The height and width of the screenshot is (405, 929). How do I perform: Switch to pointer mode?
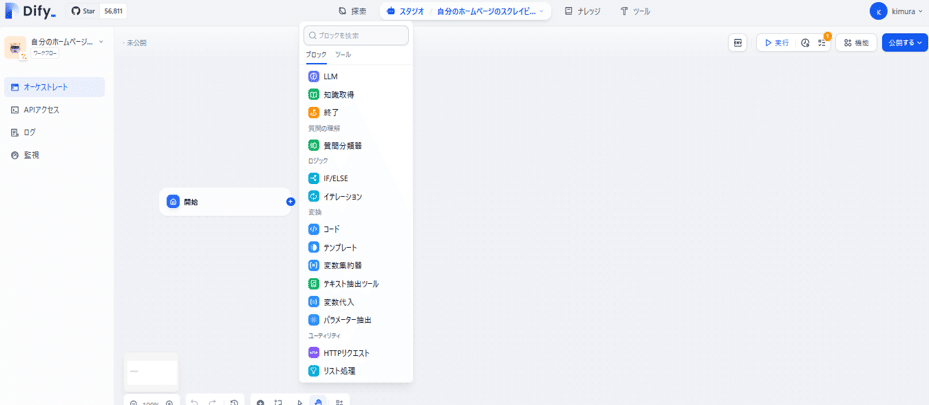pos(300,402)
